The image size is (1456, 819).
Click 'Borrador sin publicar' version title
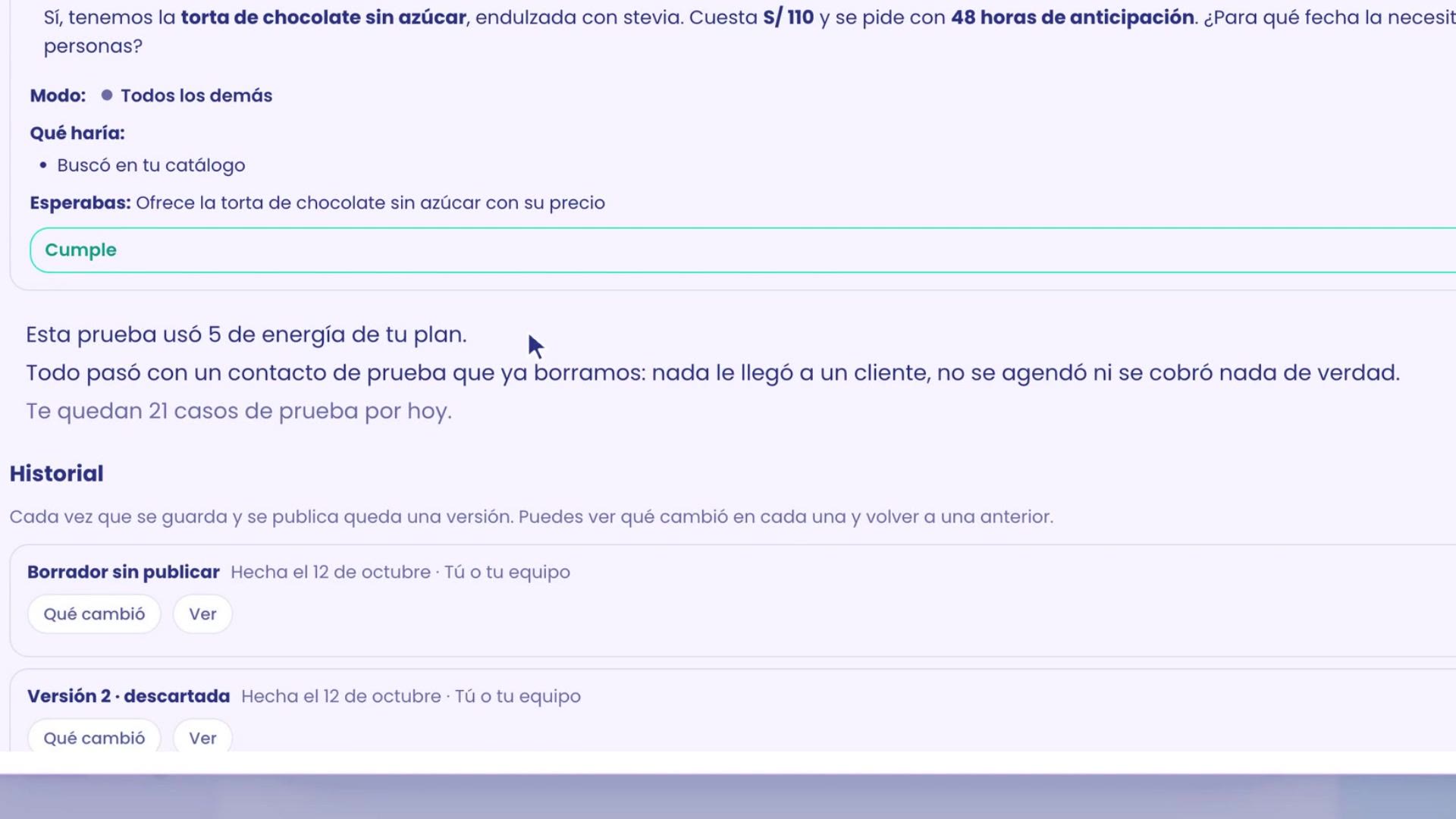coord(124,572)
